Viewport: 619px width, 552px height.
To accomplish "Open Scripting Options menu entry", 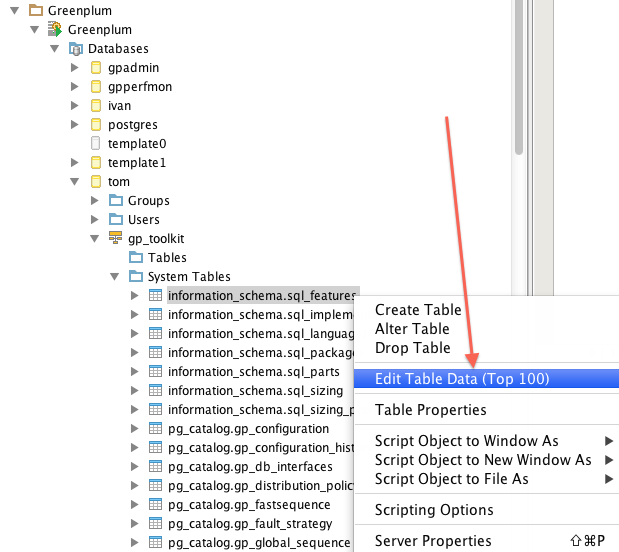I will click(434, 510).
